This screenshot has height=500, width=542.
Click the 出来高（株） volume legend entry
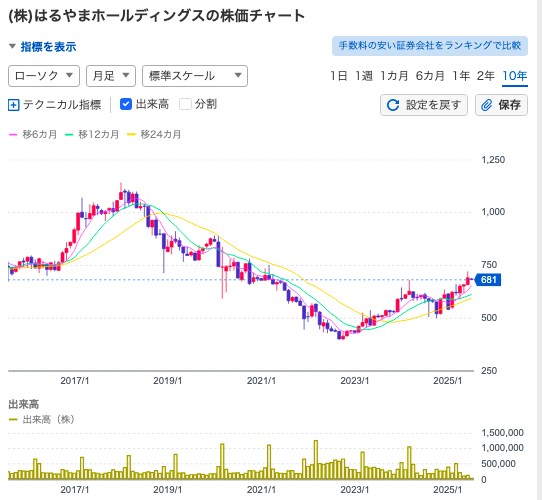[x=42, y=419]
